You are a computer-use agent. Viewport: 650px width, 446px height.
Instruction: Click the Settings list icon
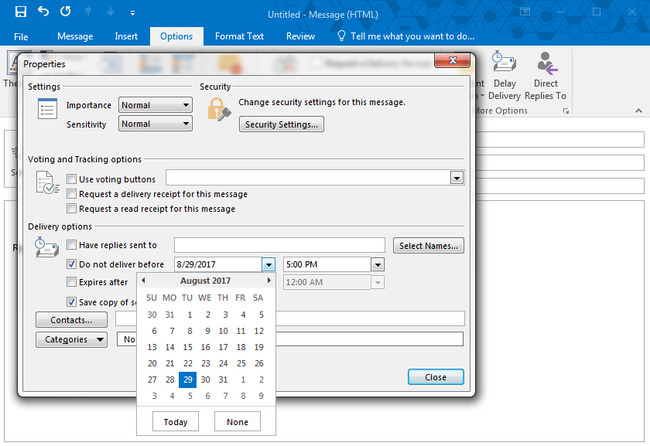point(47,108)
